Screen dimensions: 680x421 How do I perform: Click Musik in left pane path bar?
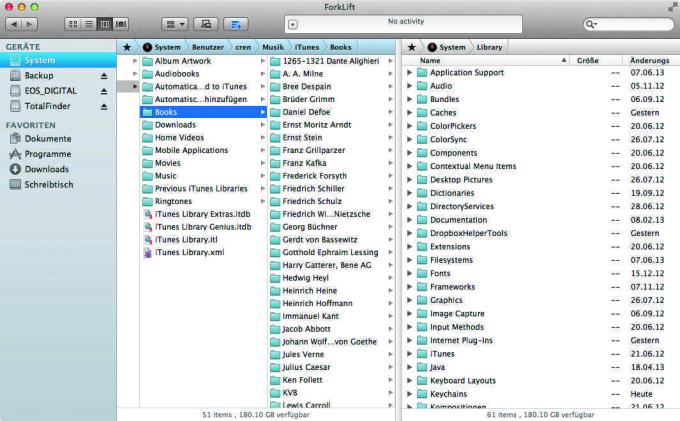coord(273,47)
